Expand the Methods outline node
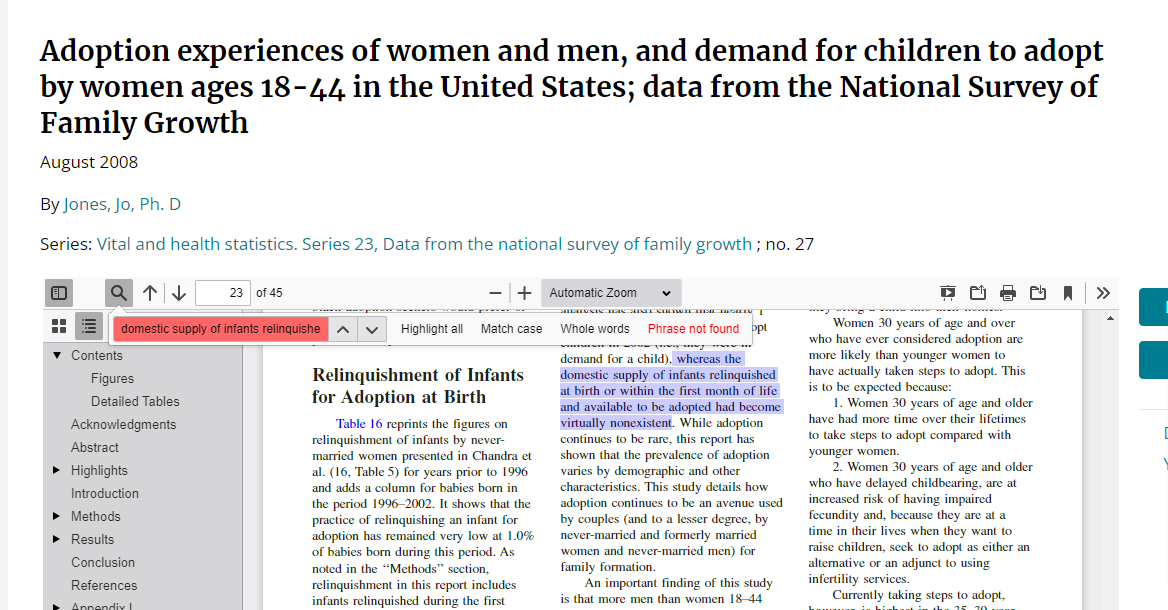The image size is (1168, 610). pos(57,516)
